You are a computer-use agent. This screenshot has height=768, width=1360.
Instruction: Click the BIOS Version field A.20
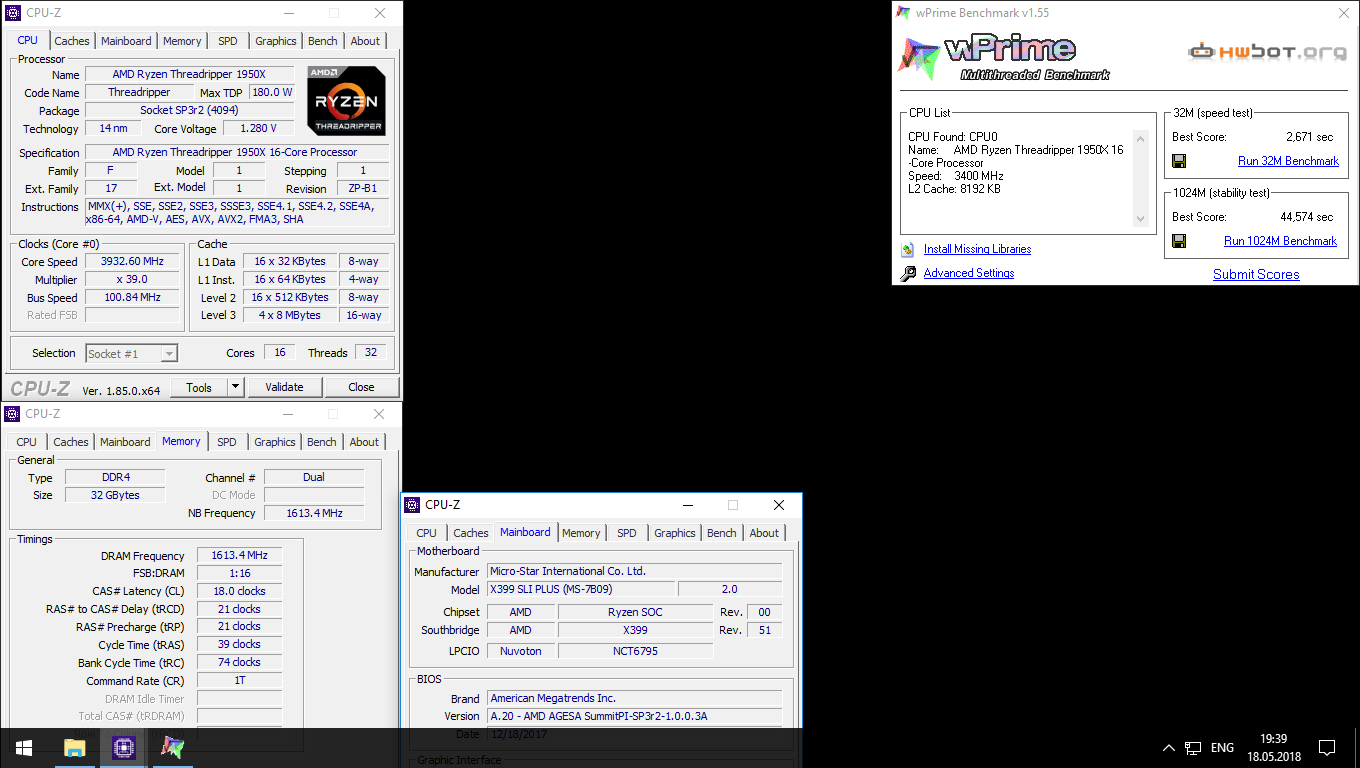634,716
